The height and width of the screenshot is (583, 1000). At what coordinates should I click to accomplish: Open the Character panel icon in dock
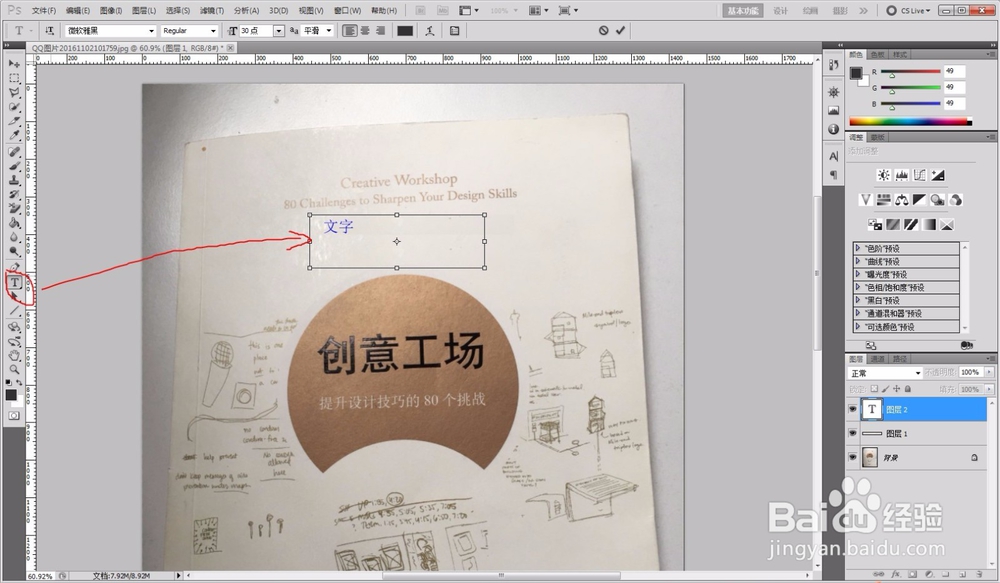(x=834, y=156)
